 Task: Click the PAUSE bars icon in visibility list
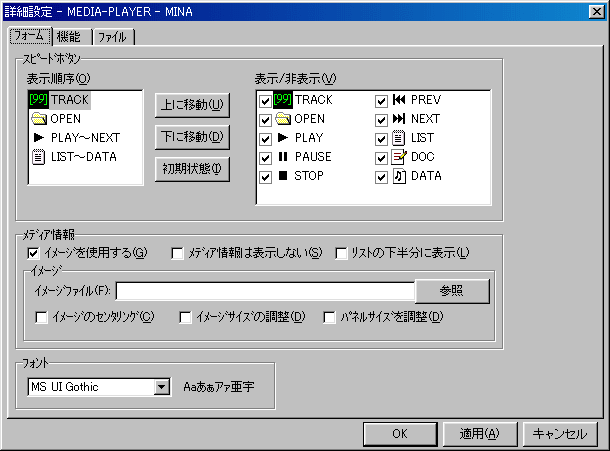point(283,156)
